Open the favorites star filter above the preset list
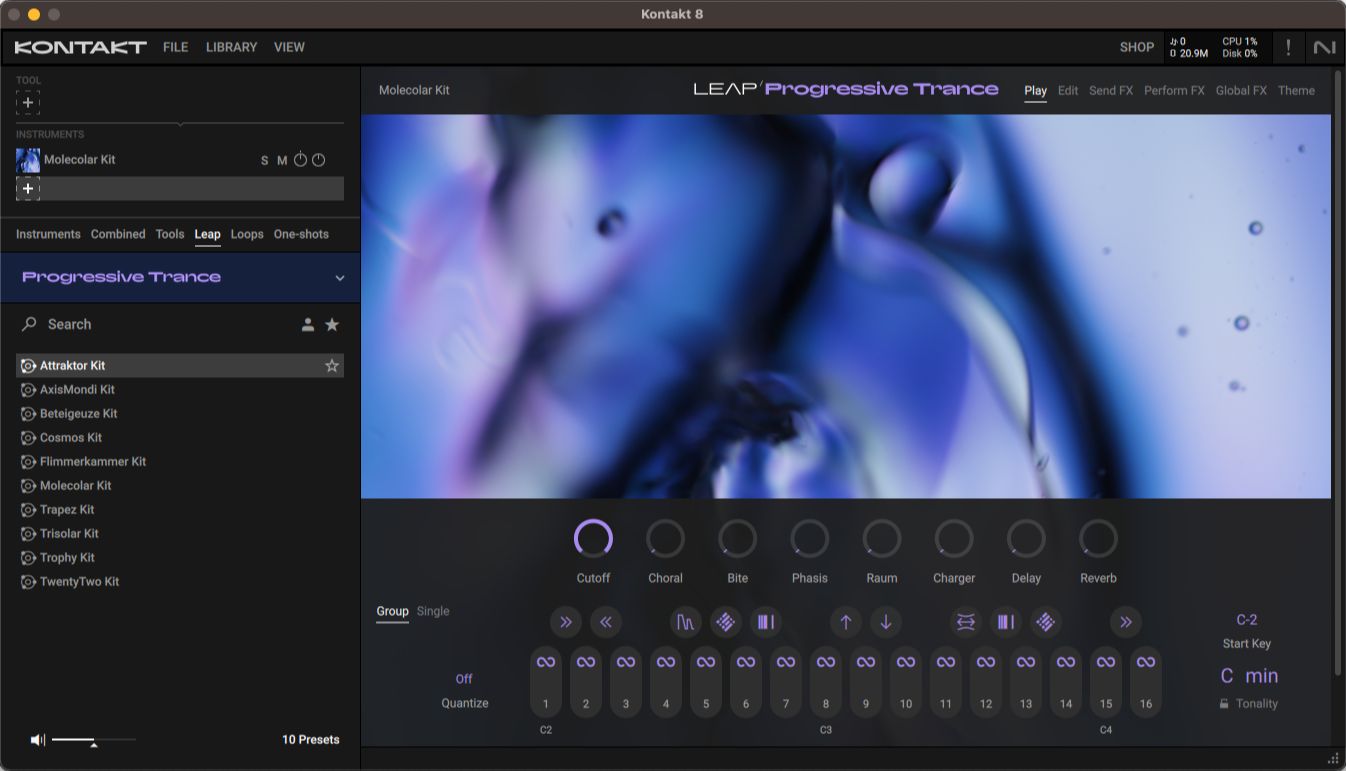The image size is (1346, 771). [x=332, y=324]
